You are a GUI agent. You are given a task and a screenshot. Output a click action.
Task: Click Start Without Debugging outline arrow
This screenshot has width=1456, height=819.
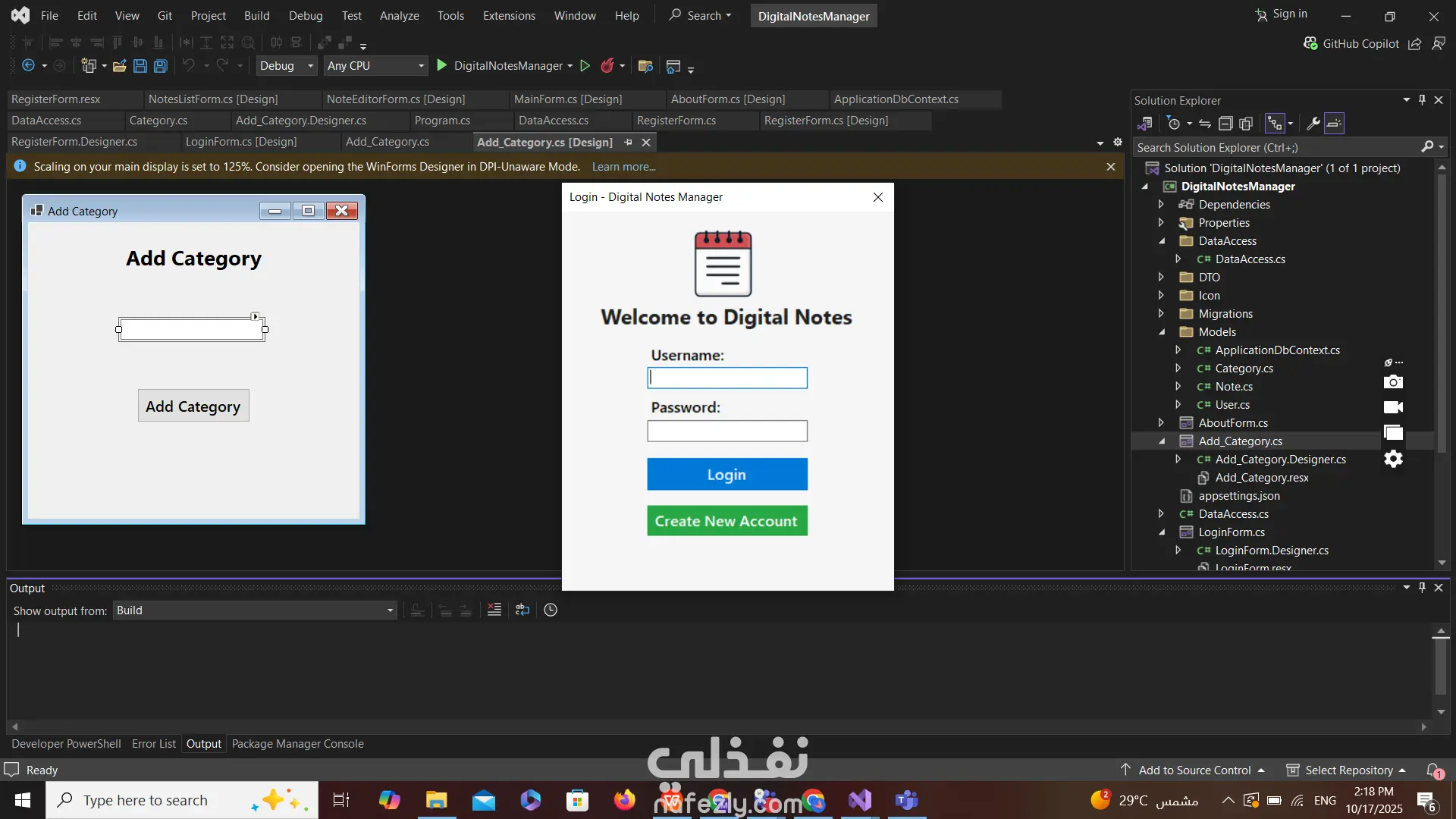tap(585, 66)
